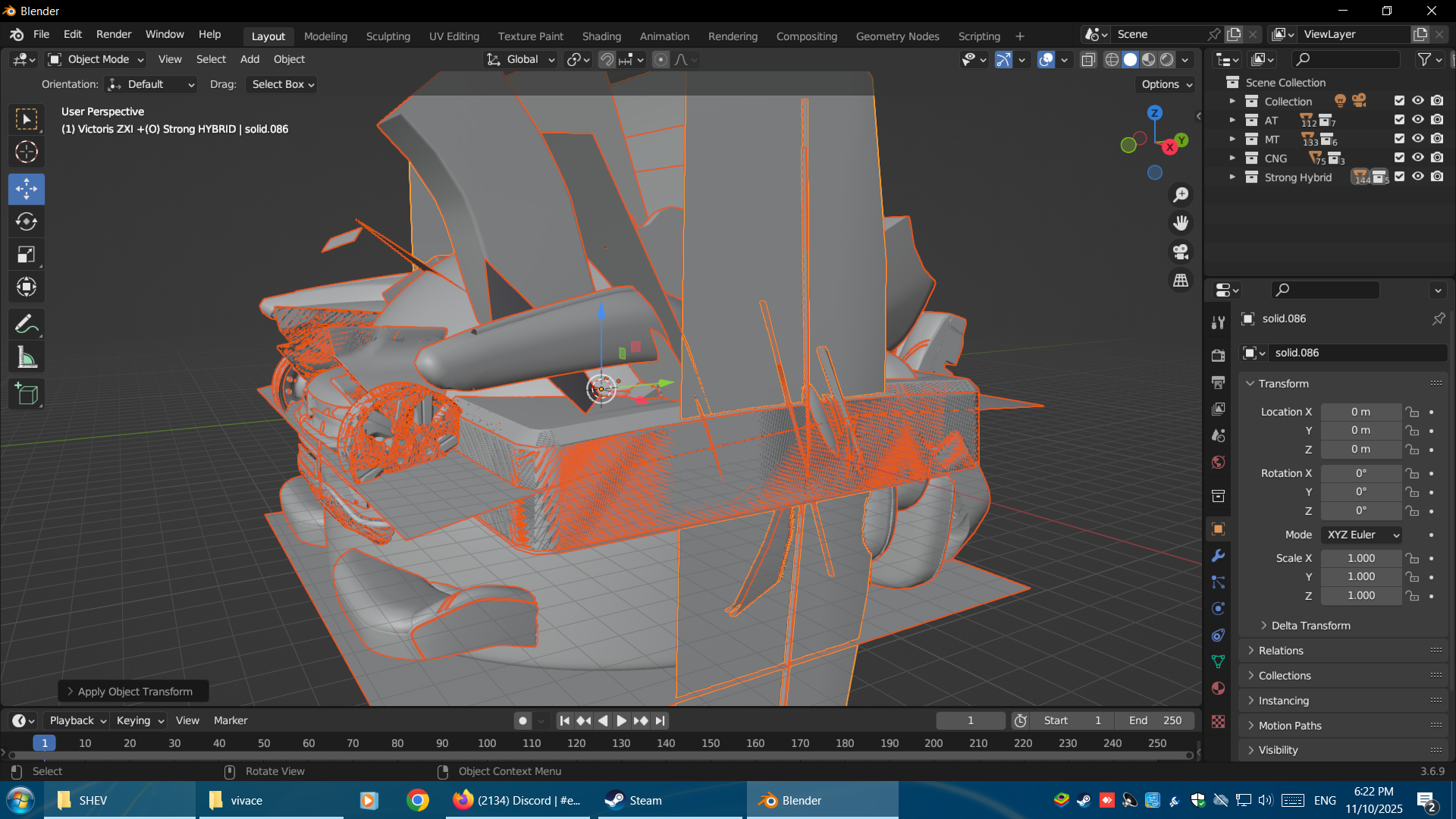Choose the Annotate pencil tool

click(27, 325)
